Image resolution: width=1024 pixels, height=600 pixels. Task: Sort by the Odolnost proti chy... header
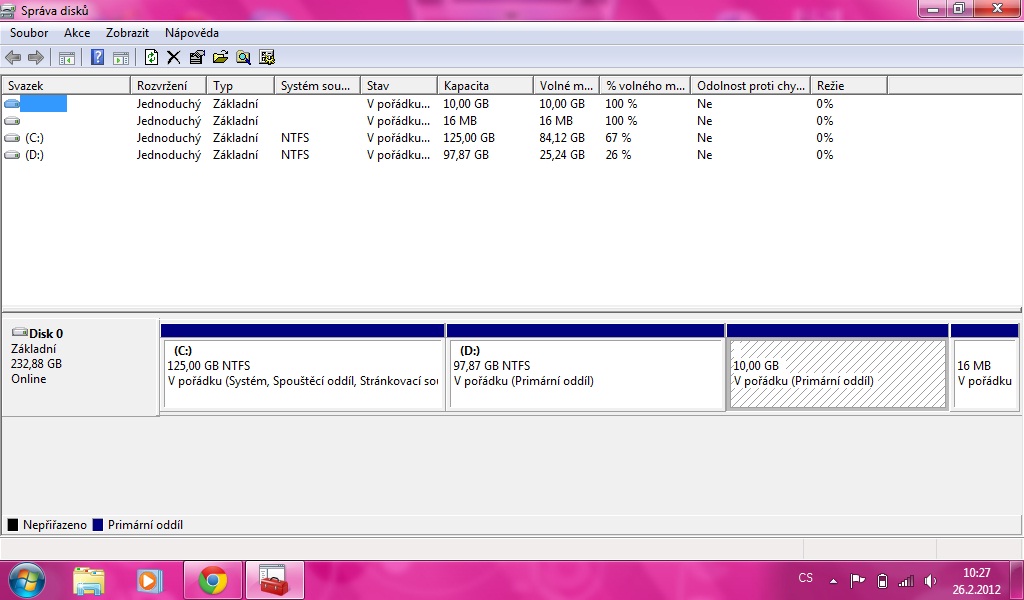tap(750, 86)
